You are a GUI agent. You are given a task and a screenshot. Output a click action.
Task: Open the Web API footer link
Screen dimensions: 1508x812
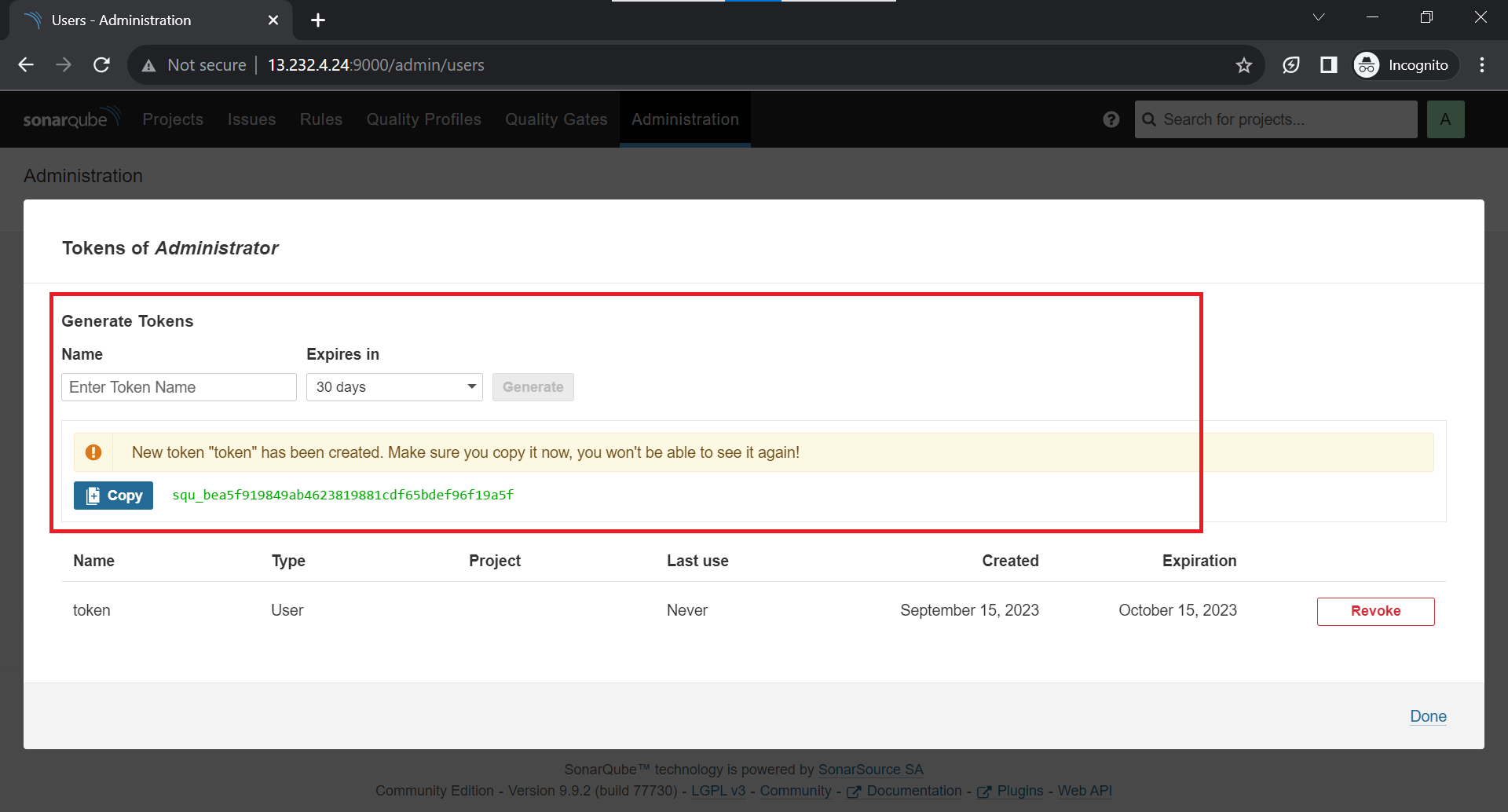pos(1084,792)
